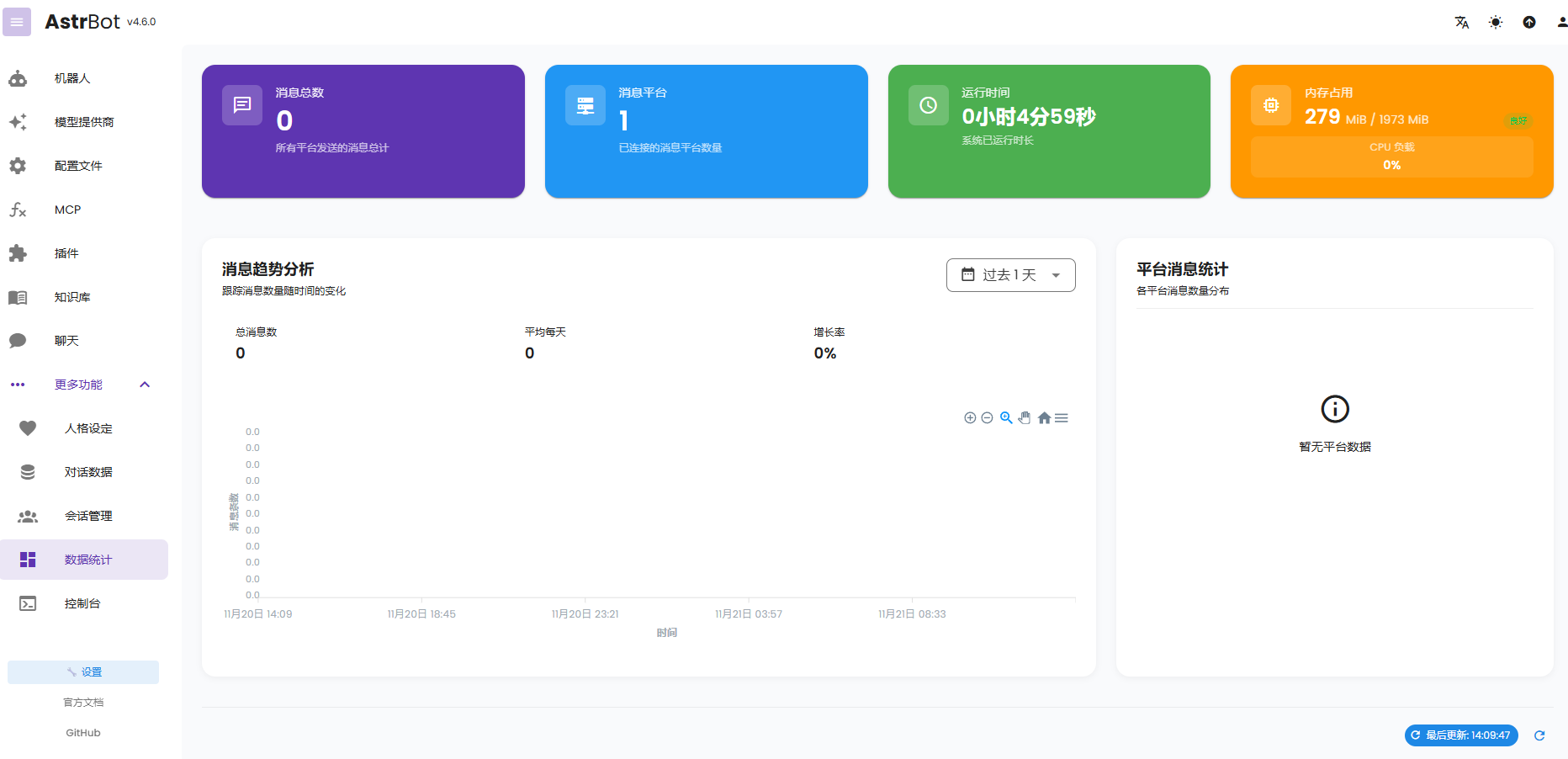Click the refresh icon at bottom right
The height and width of the screenshot is (759, 1568).
click(x=1539, y=735)
